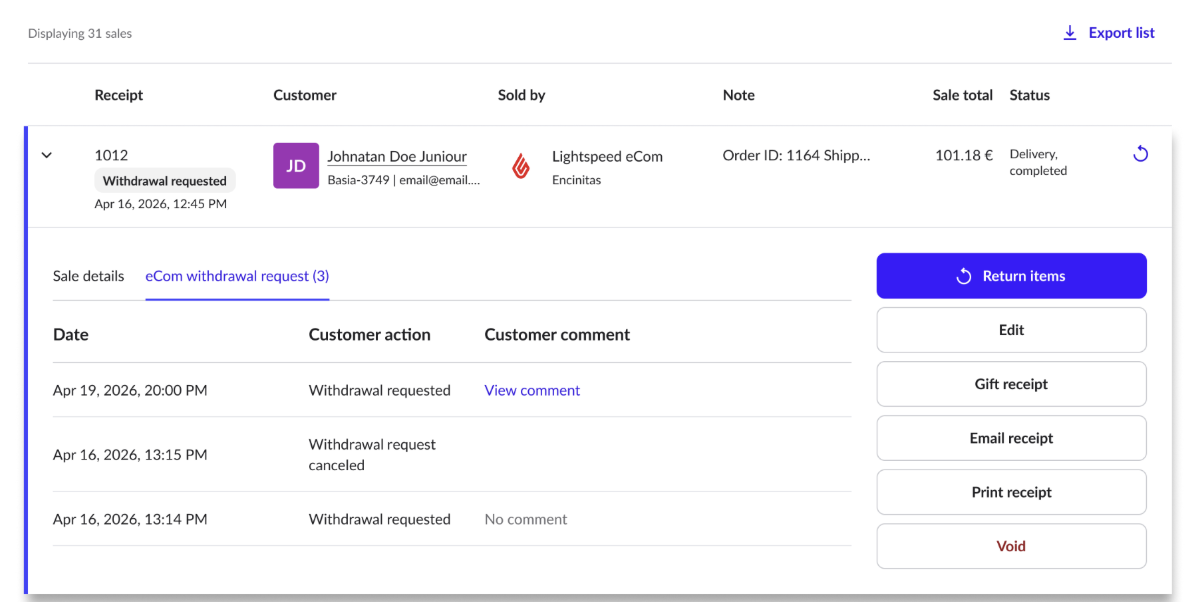Click the circular return arrow icon in row 1012

tap(1140, 154)
